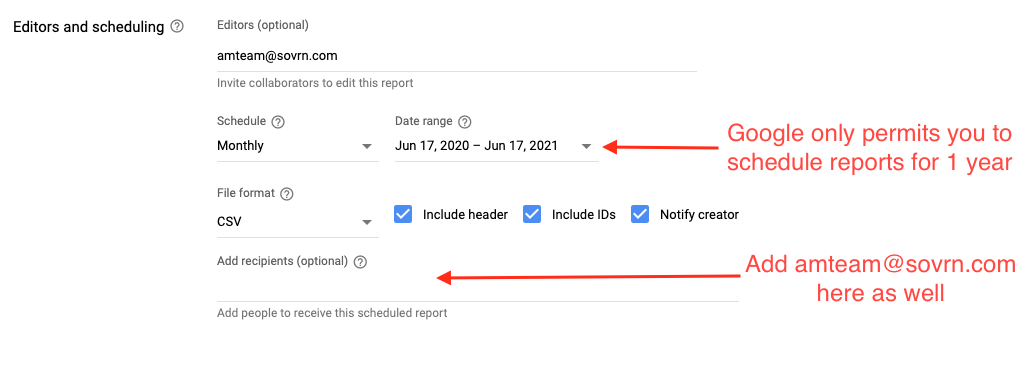1032x369 pixels.
Task: Open the Date range dropdown
Action: (x=497, y=146)
